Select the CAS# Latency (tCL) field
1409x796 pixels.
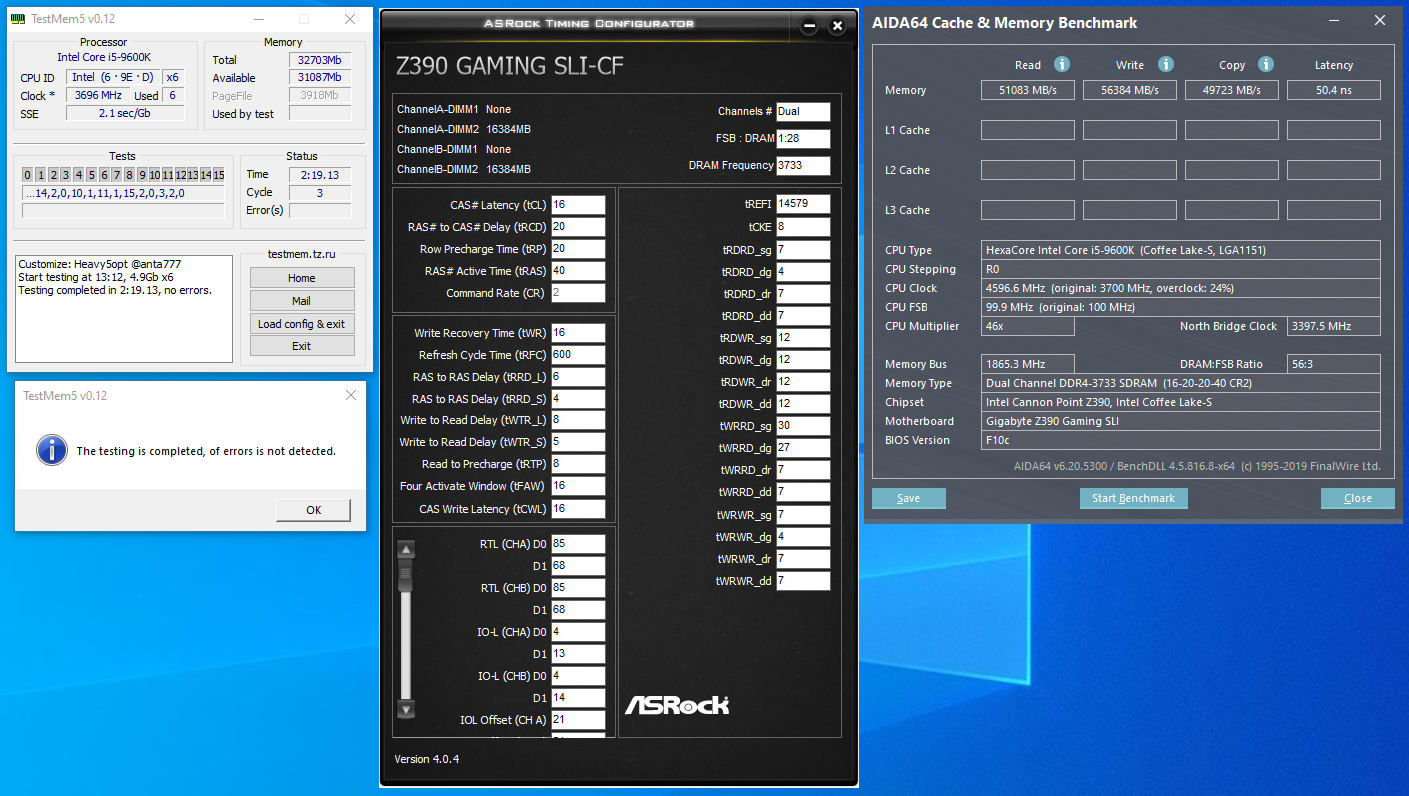click(578, 205)
